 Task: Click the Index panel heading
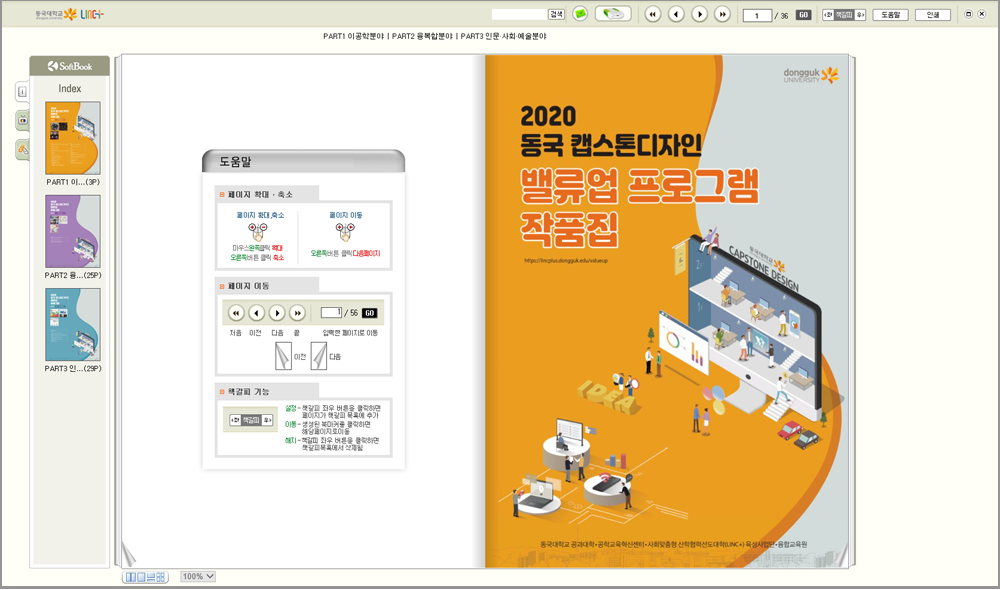pyautogui.click(x=70, y=89)
